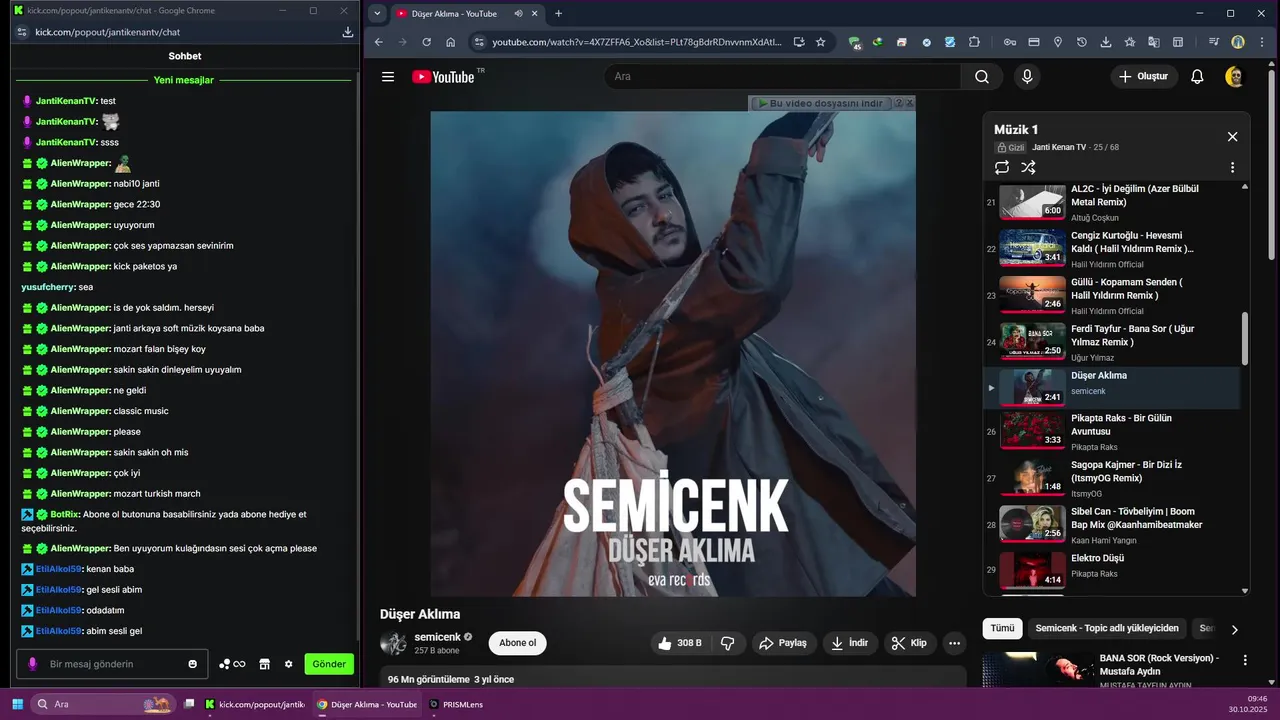Open Chrome history icon
The height and width of the screenshot is (720, 1280).
click(x=1082, y=42)
